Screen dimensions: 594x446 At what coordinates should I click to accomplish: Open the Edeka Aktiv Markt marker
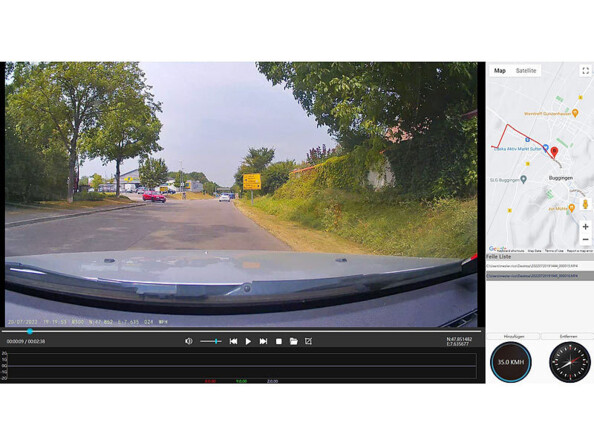point(546,148)
